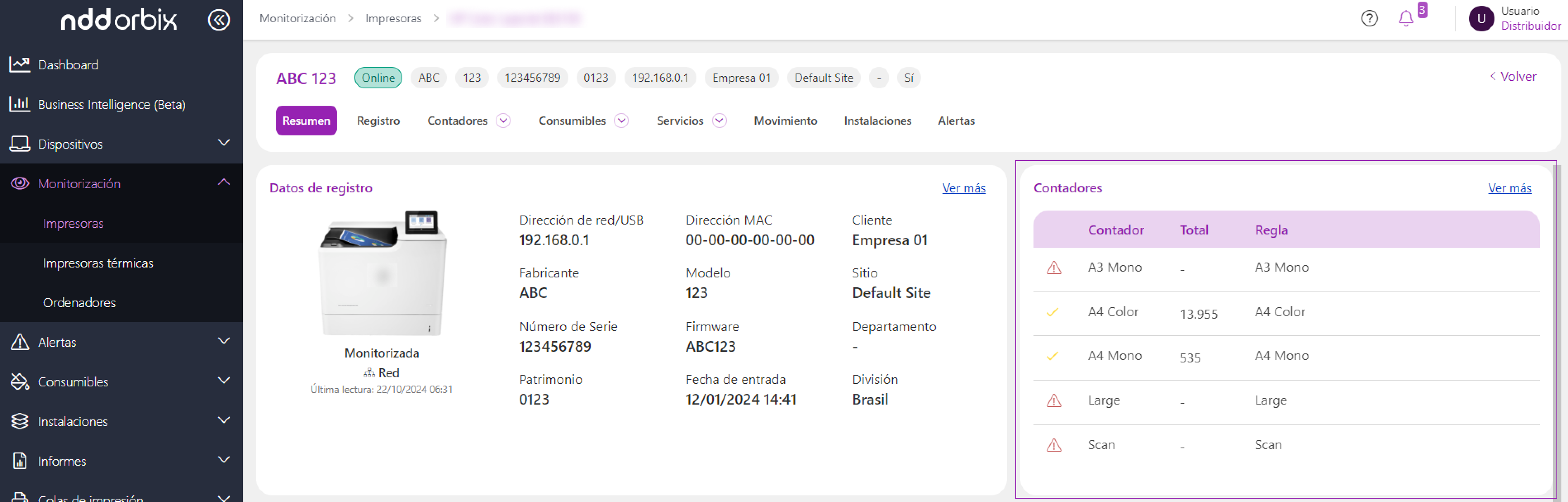Open the Contadores tab dropdown arrow
The width and height of the screenshot is (1568, 502).
click(503, 121)
